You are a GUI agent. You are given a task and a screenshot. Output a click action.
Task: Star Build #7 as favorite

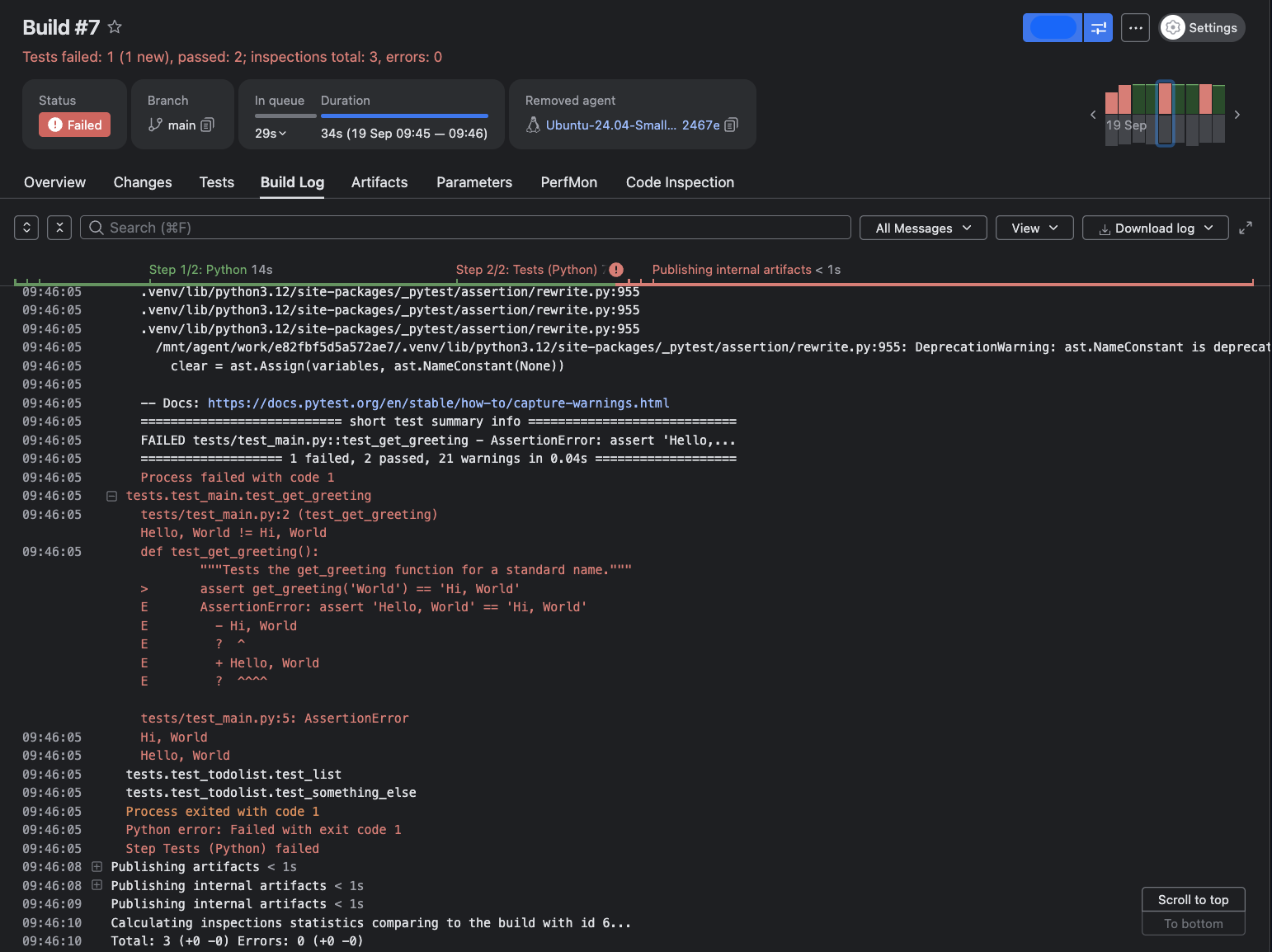point(115,27)
